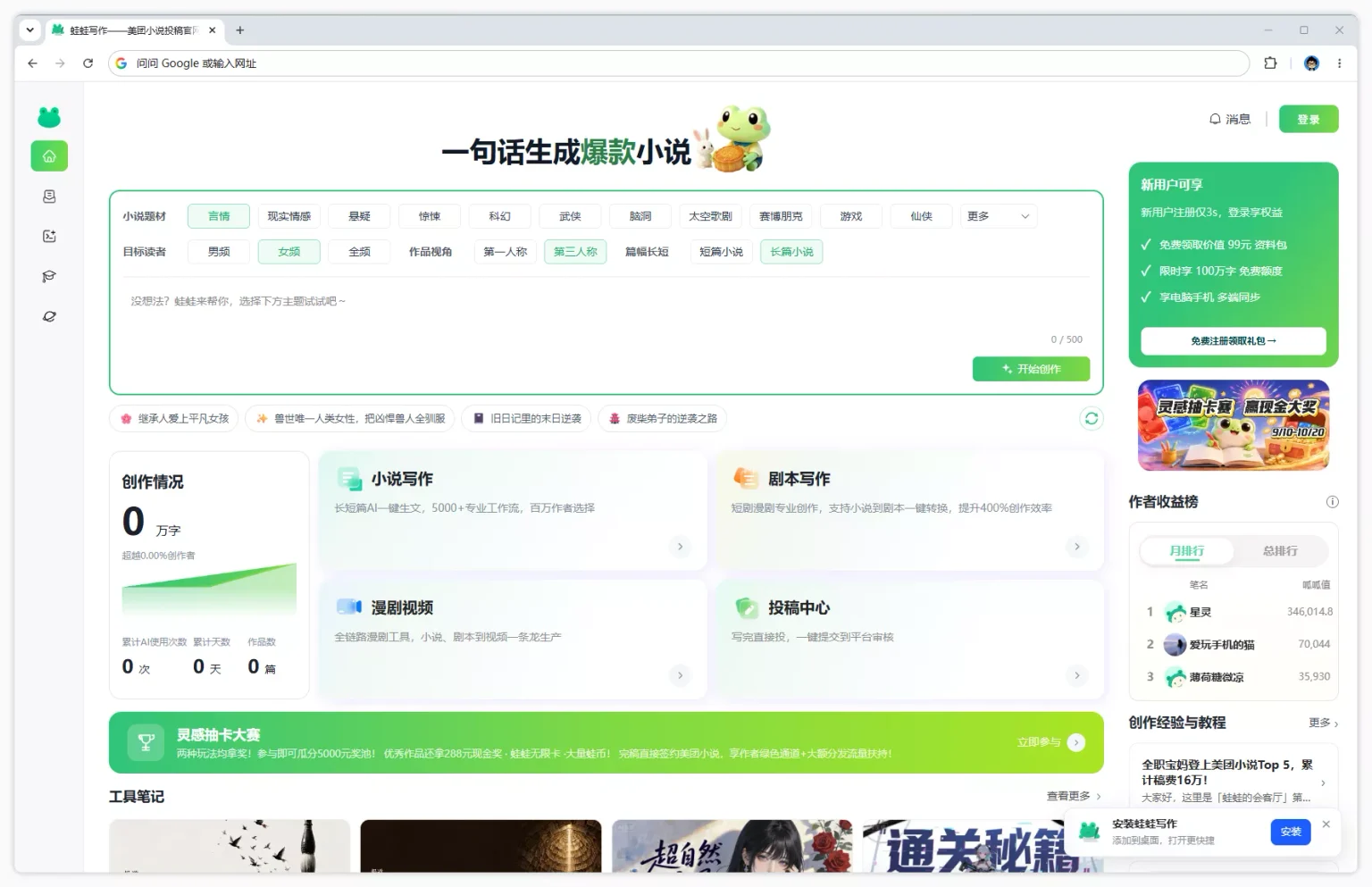Viewport: 1372px width, 887px height.
Task: Go back using the browser back arrow
Action: (x=32, y=63)
